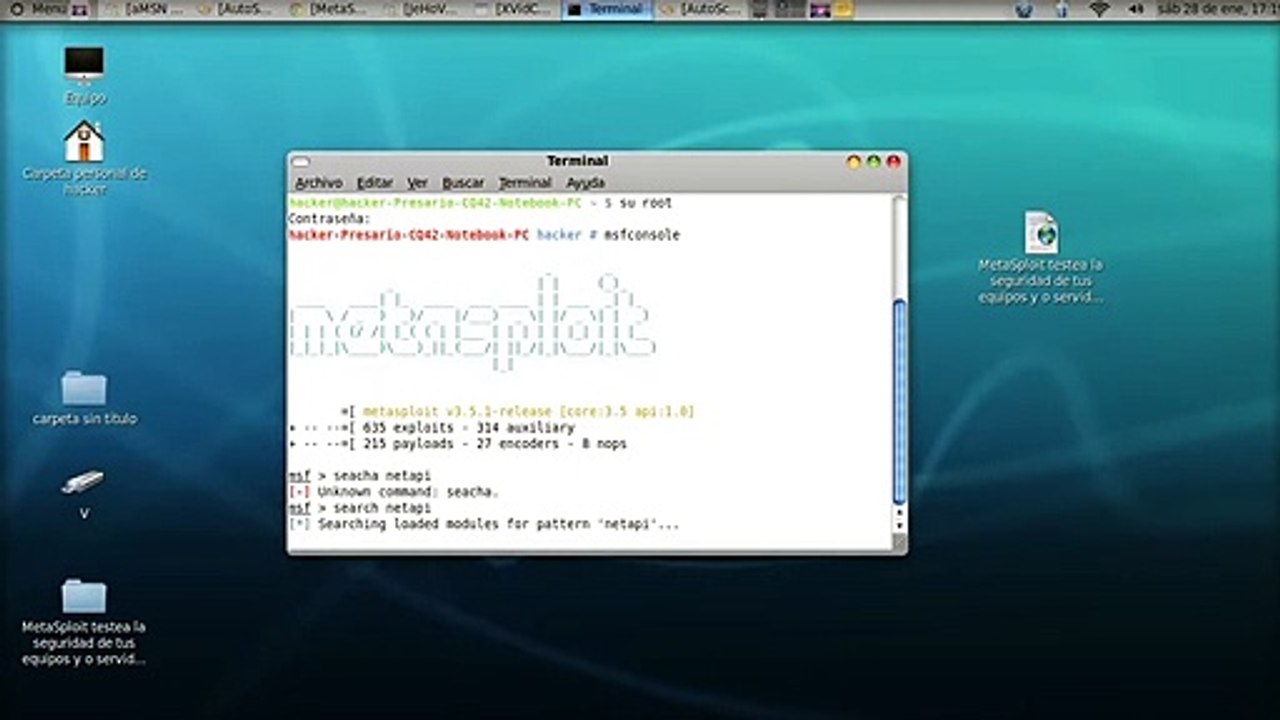
Task: Select the MetaSploit web document icon on right
Action: pos(1041,257)
